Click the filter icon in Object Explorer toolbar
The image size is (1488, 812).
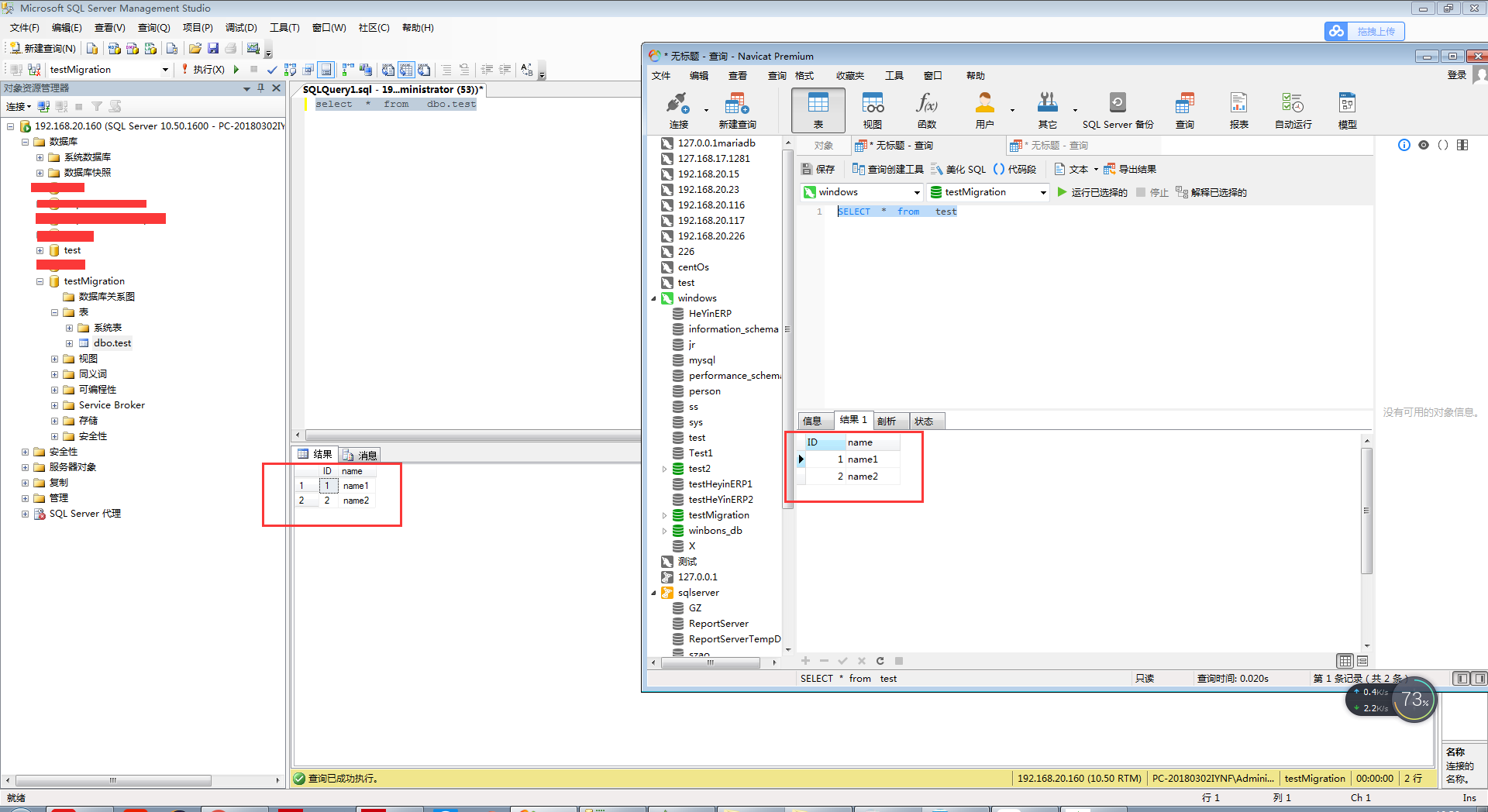point(97,106)
